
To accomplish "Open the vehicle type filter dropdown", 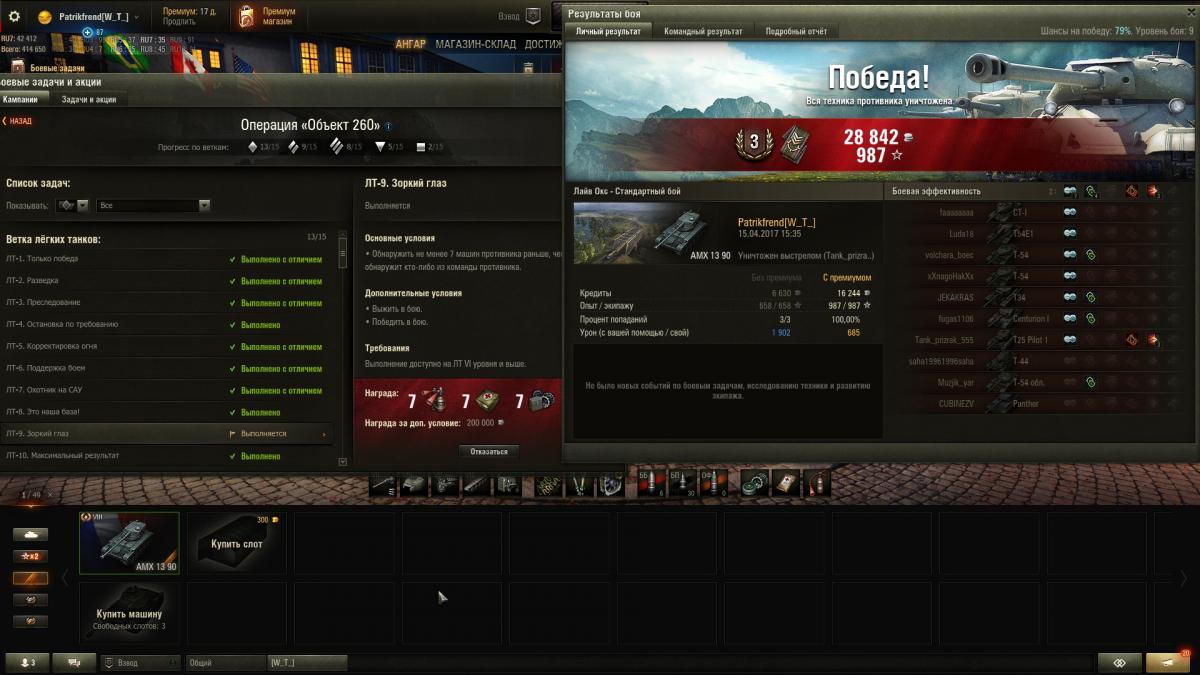I will (74, 205).
